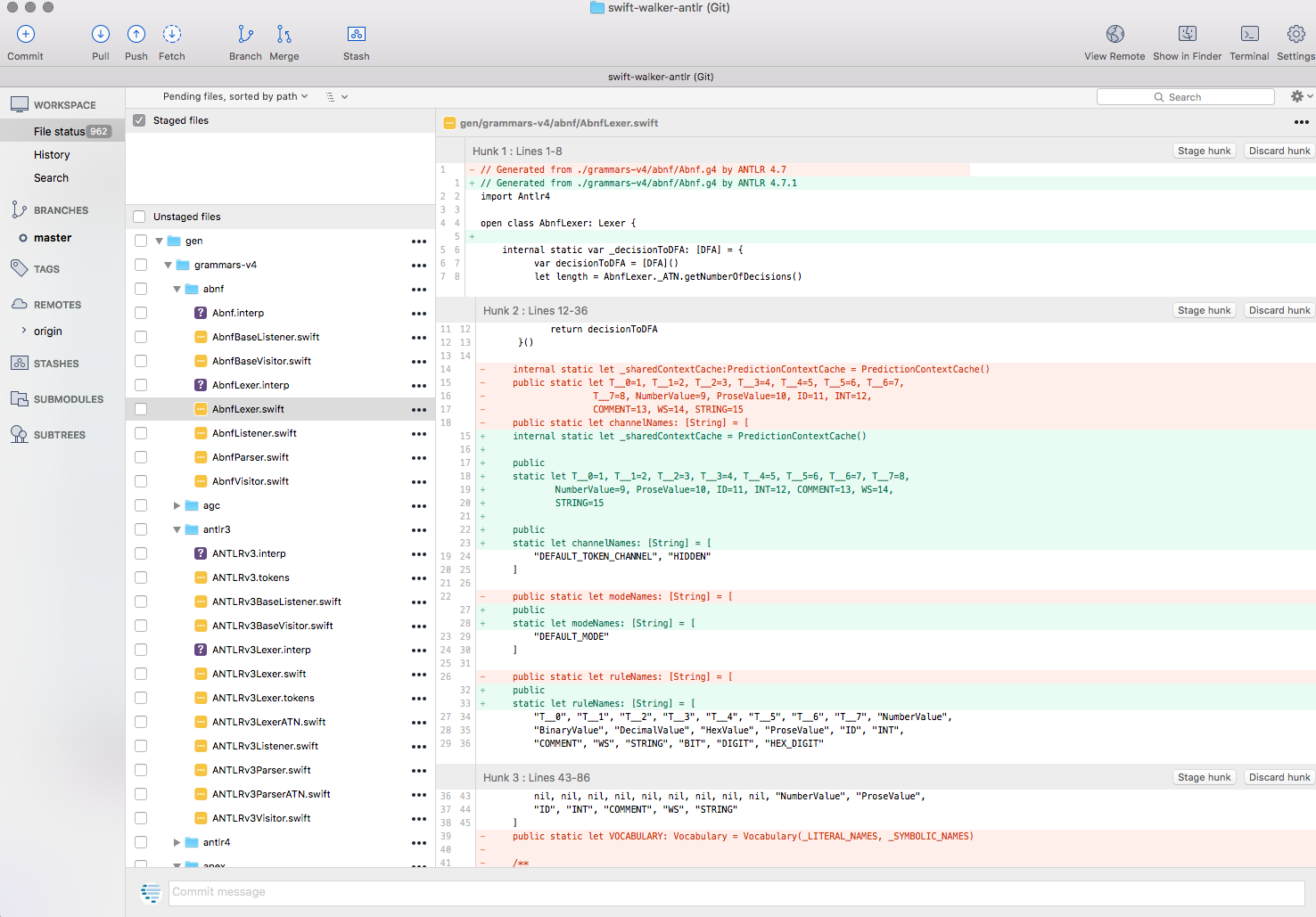Open the Pending files sorting dropdown

pos(234,96)
